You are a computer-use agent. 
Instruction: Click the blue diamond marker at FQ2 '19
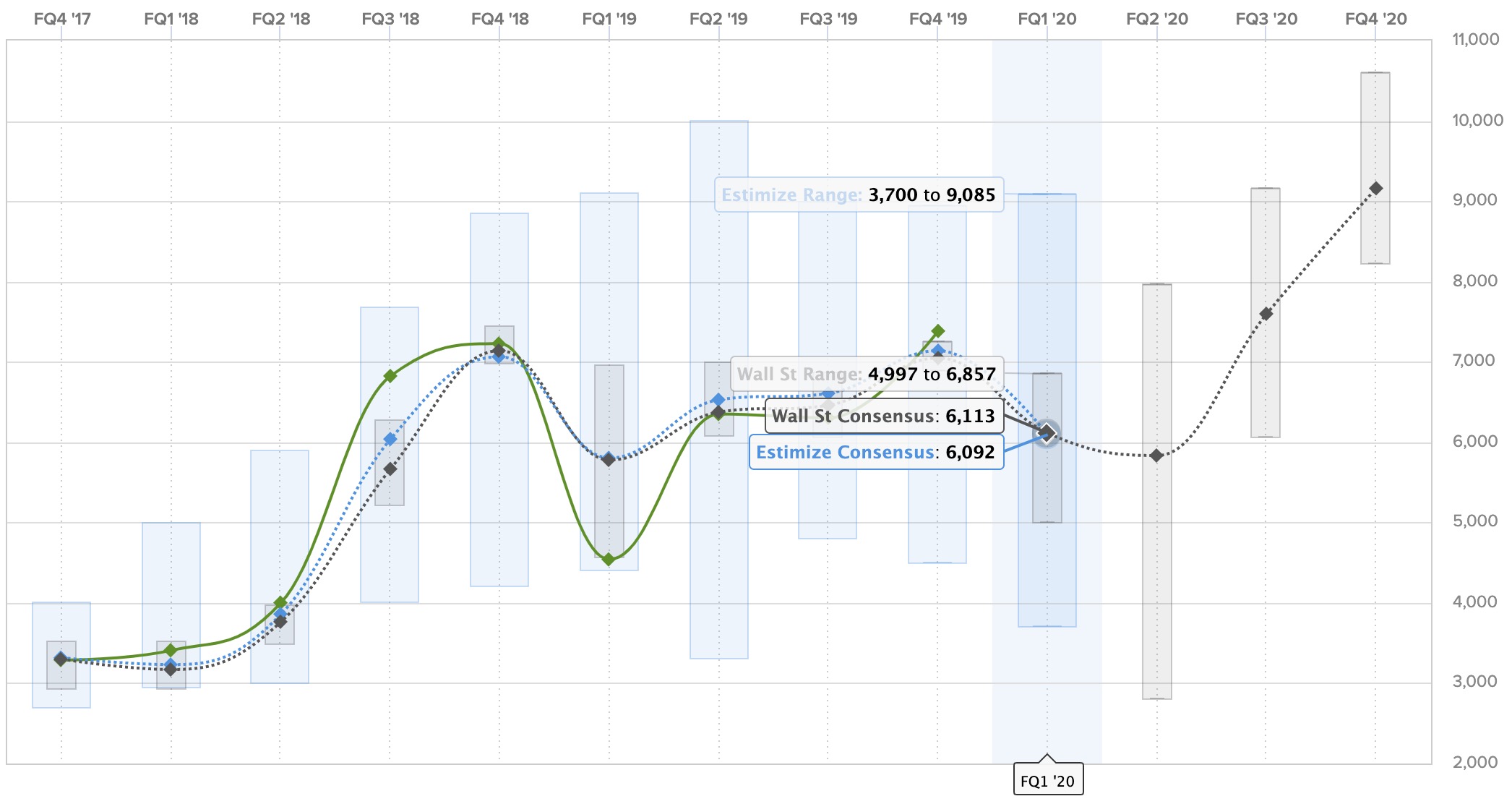point(718,400)
